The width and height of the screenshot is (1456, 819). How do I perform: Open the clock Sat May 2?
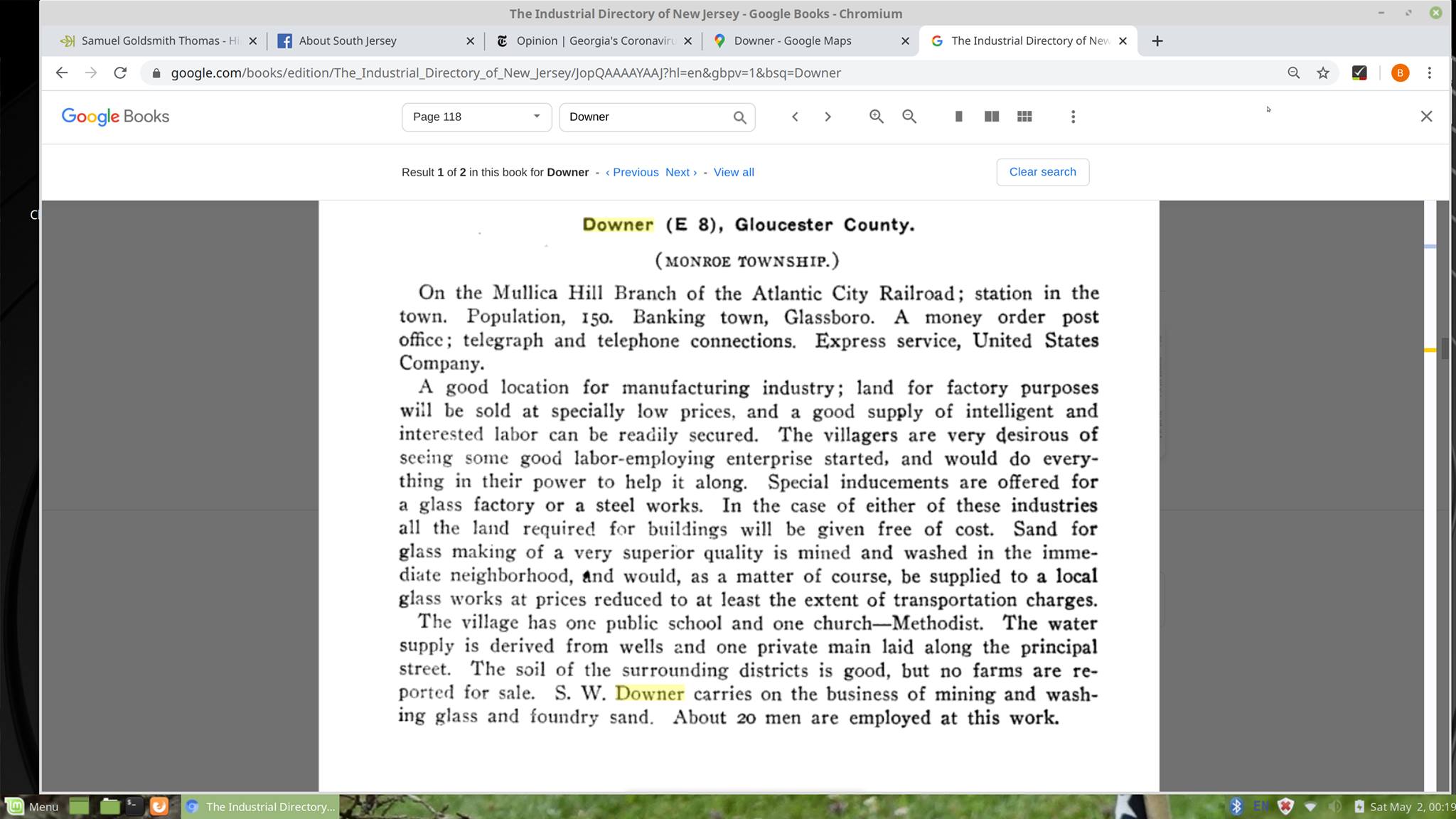1411,806
